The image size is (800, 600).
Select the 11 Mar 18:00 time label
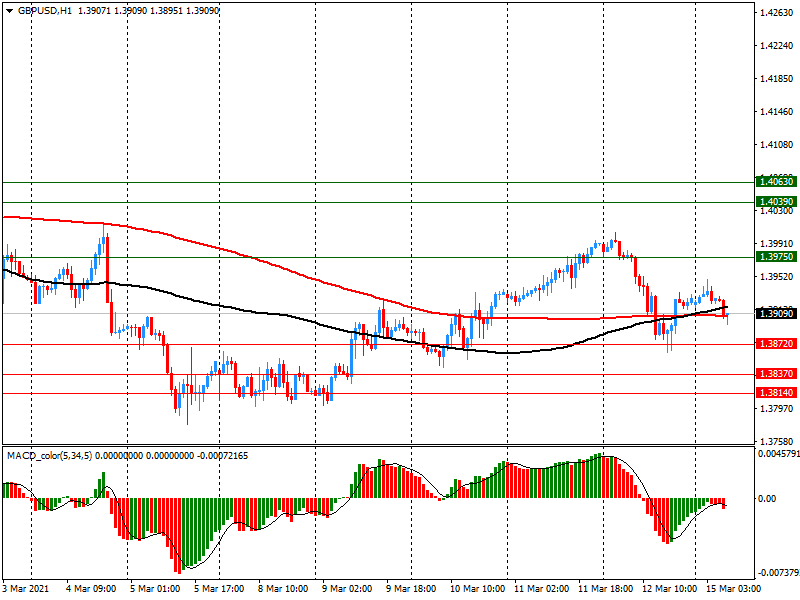tap(605, 589)
